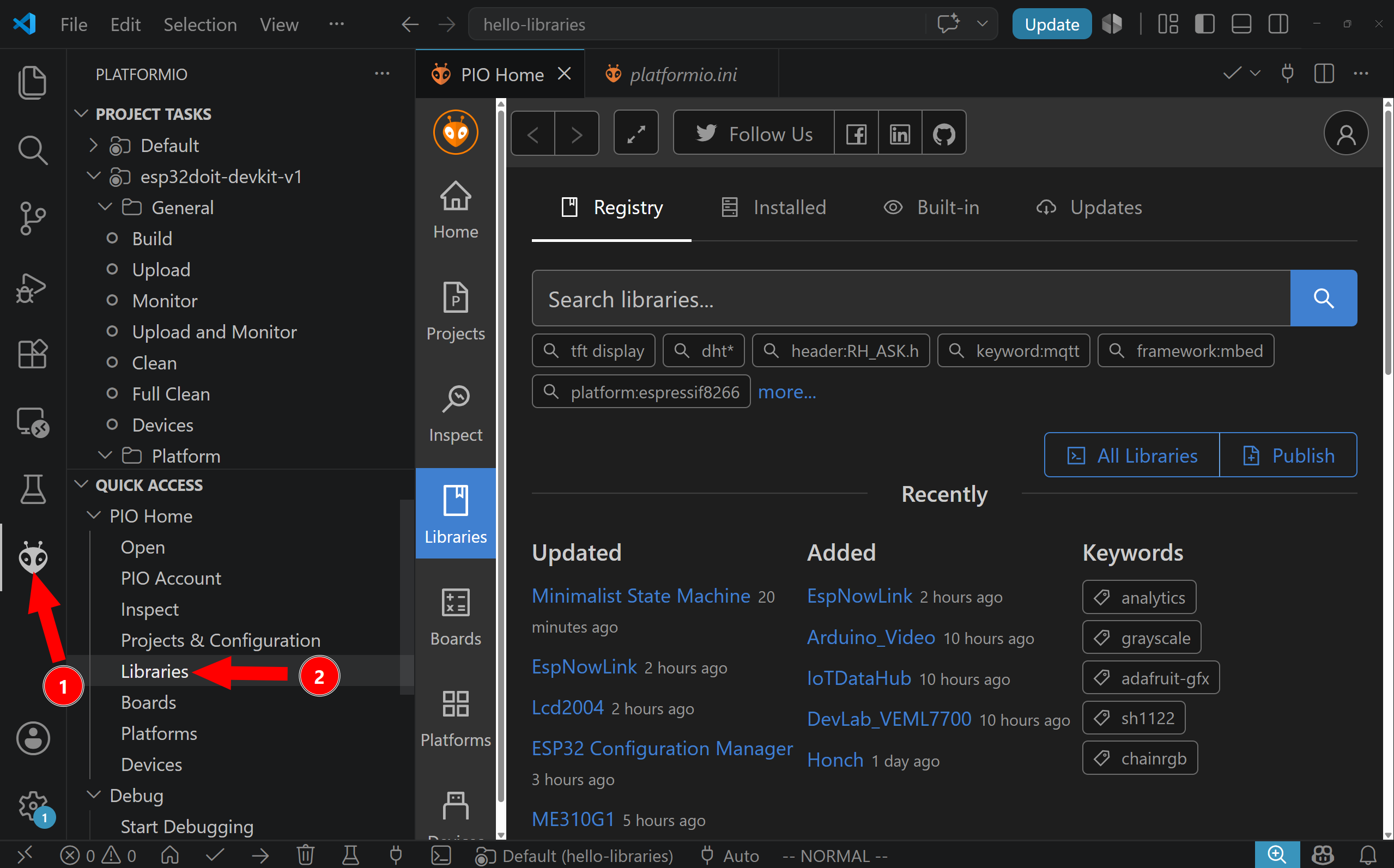Screen dimensions: 1394x868
Task: Click the PlatformIO Build checkmark in status bar
Action: (215, 855)
